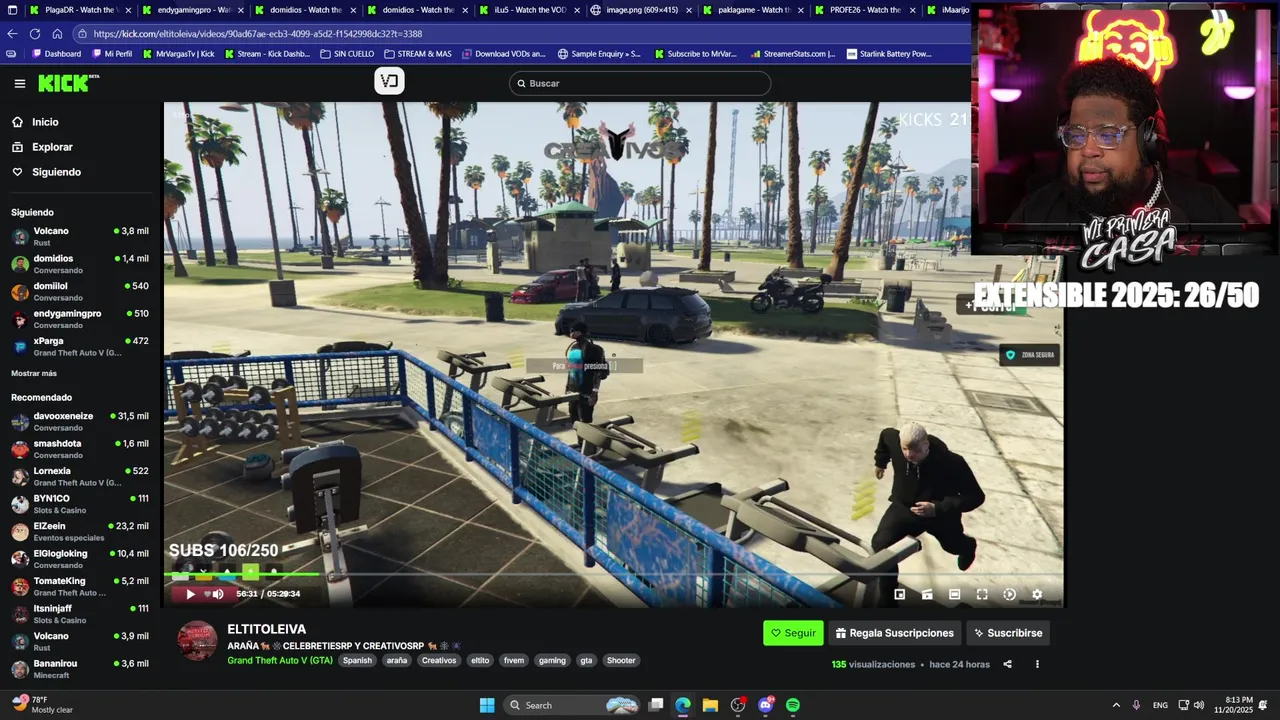This screenshot has width=1280, height=720.
Task: Select the Spanish tag
Action: [357, 660]
